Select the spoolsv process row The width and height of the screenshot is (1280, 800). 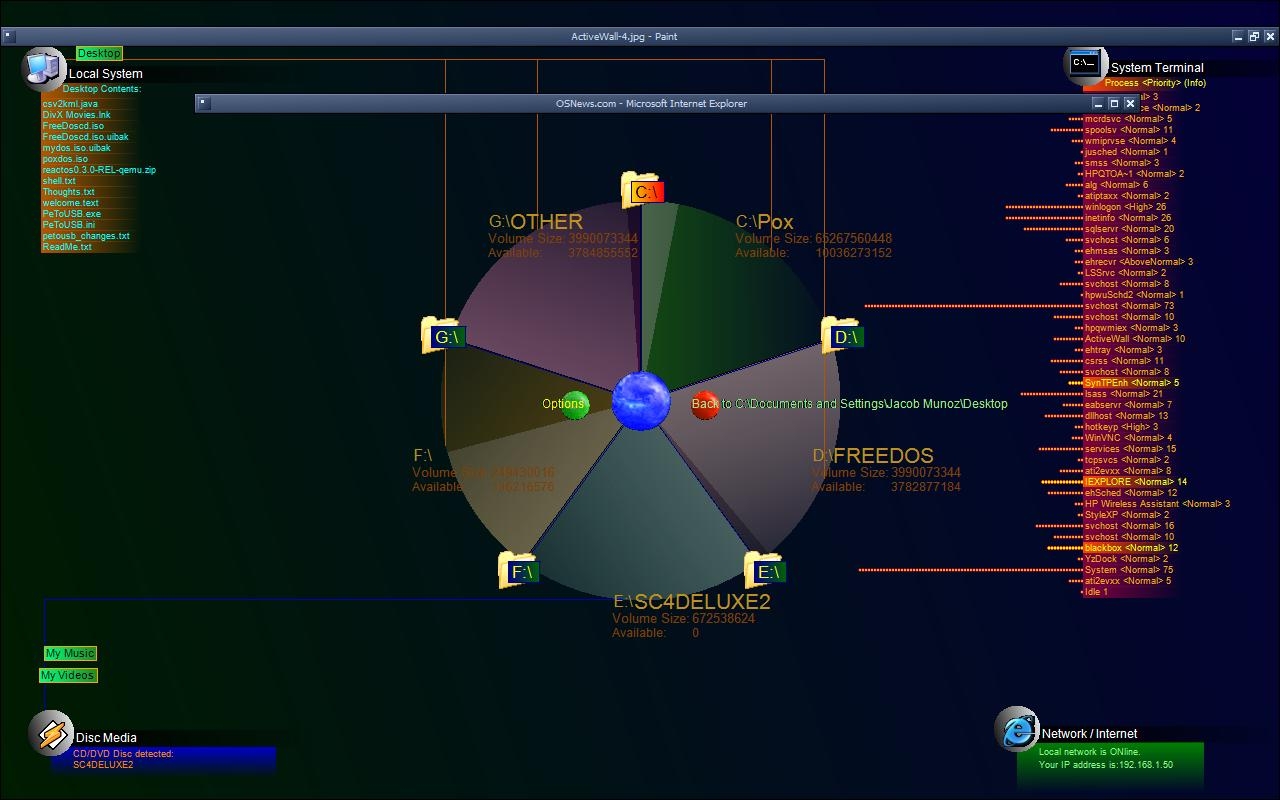(x=1129, y=130)
